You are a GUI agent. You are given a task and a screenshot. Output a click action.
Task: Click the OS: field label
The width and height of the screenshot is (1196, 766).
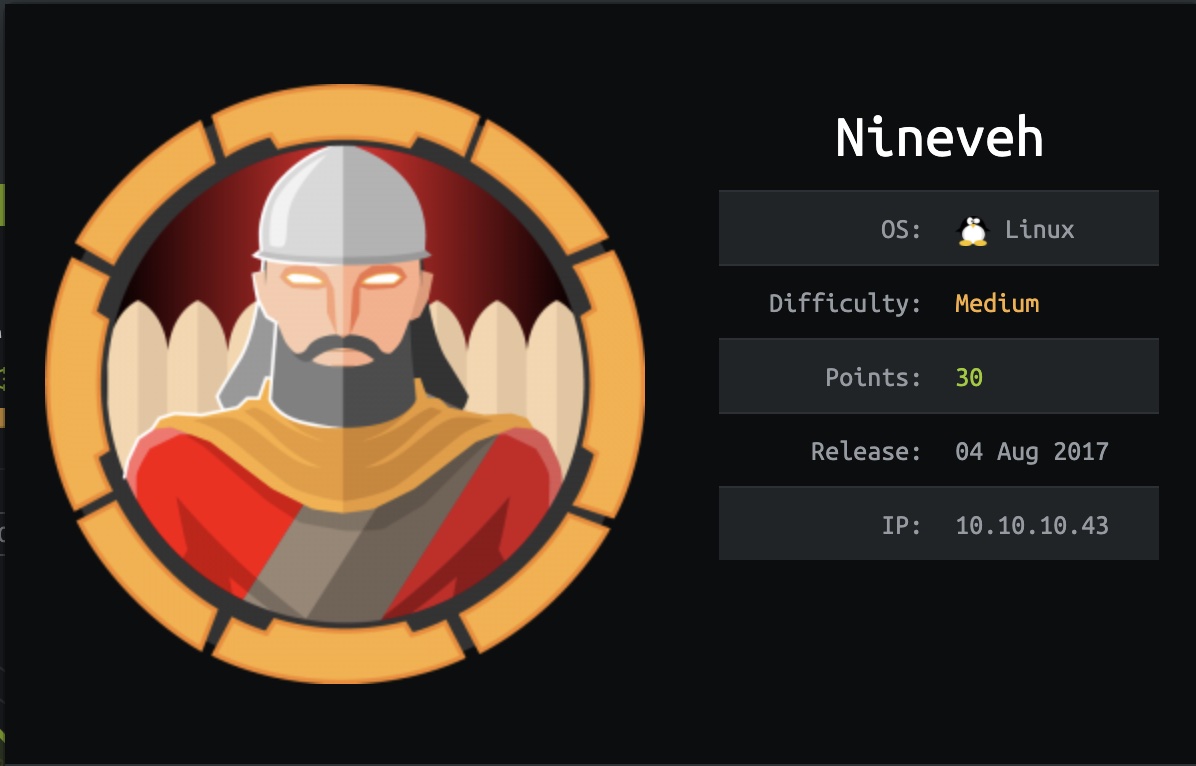pos(901,230)
